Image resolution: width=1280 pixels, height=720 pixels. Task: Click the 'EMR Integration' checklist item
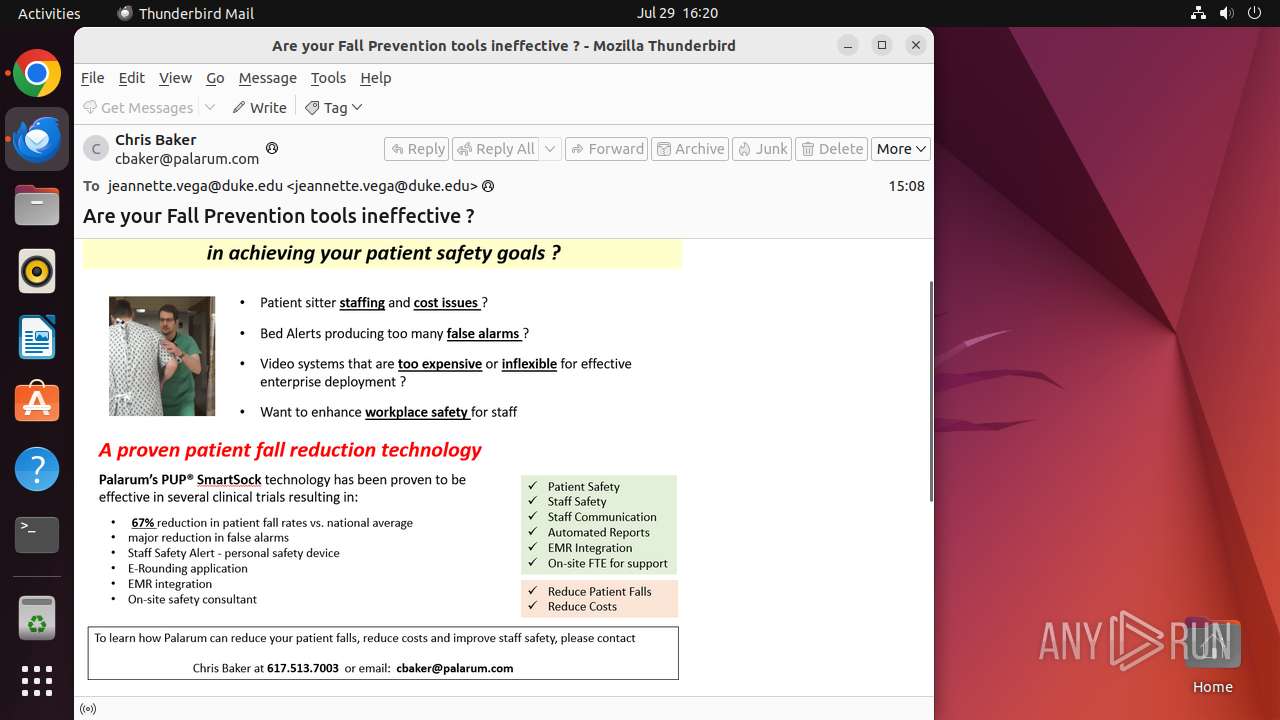pos(590,548)
